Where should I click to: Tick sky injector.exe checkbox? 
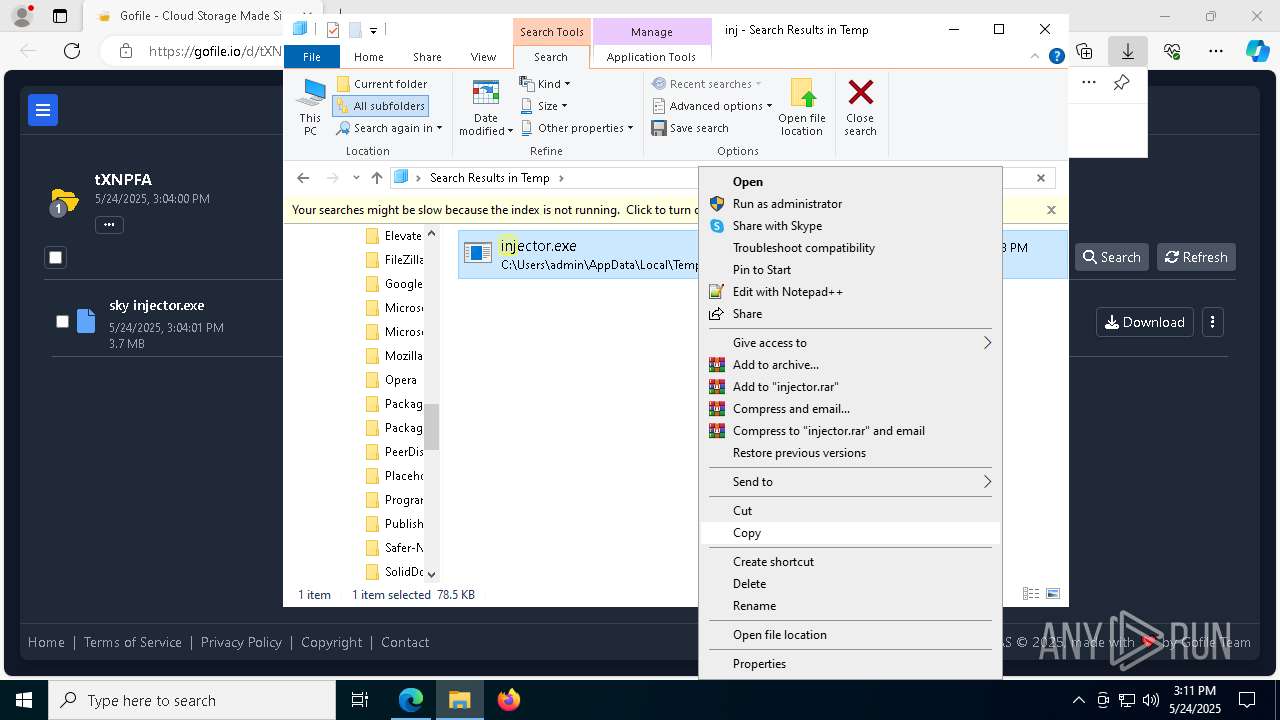pyautogui.click(x=62, y=322)
